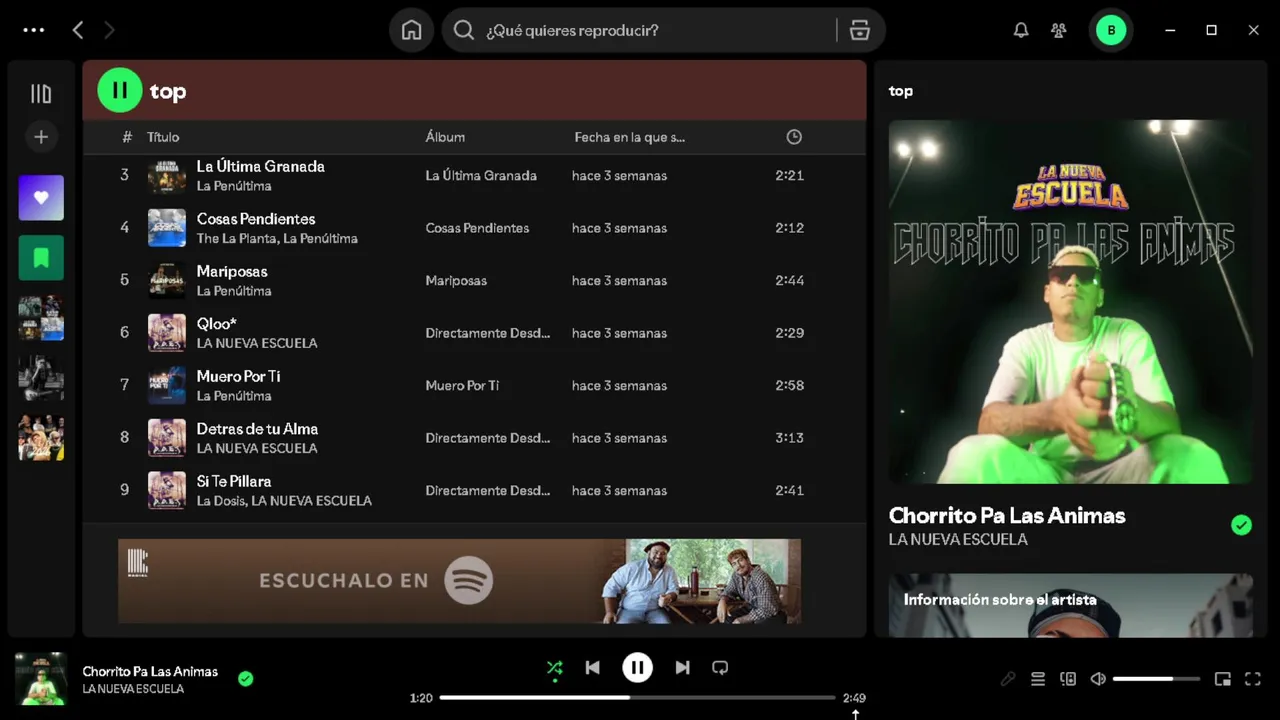This screenshot has height=720, width=1280.
Task: Sort by Fecha en la que column
Action: [x=630, y=137]
